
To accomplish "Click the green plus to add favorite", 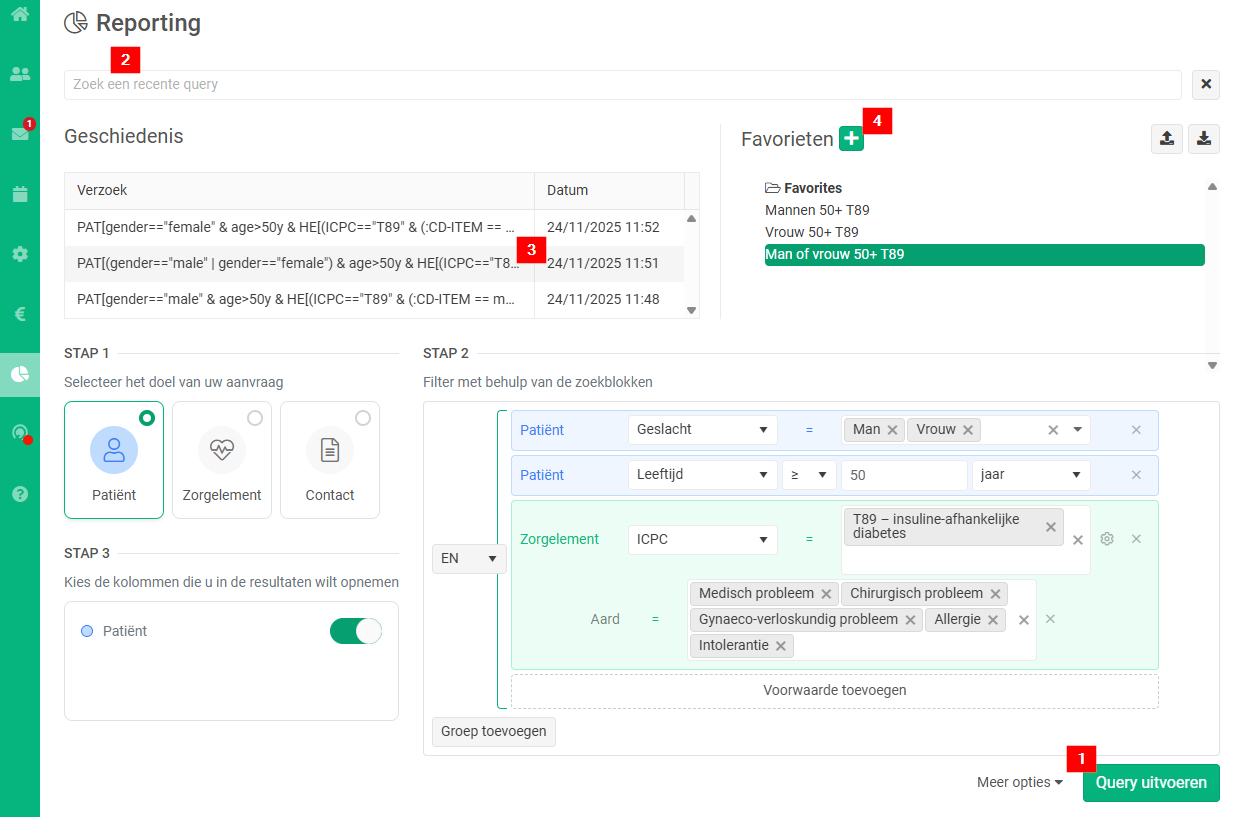I will coord(850,139).
